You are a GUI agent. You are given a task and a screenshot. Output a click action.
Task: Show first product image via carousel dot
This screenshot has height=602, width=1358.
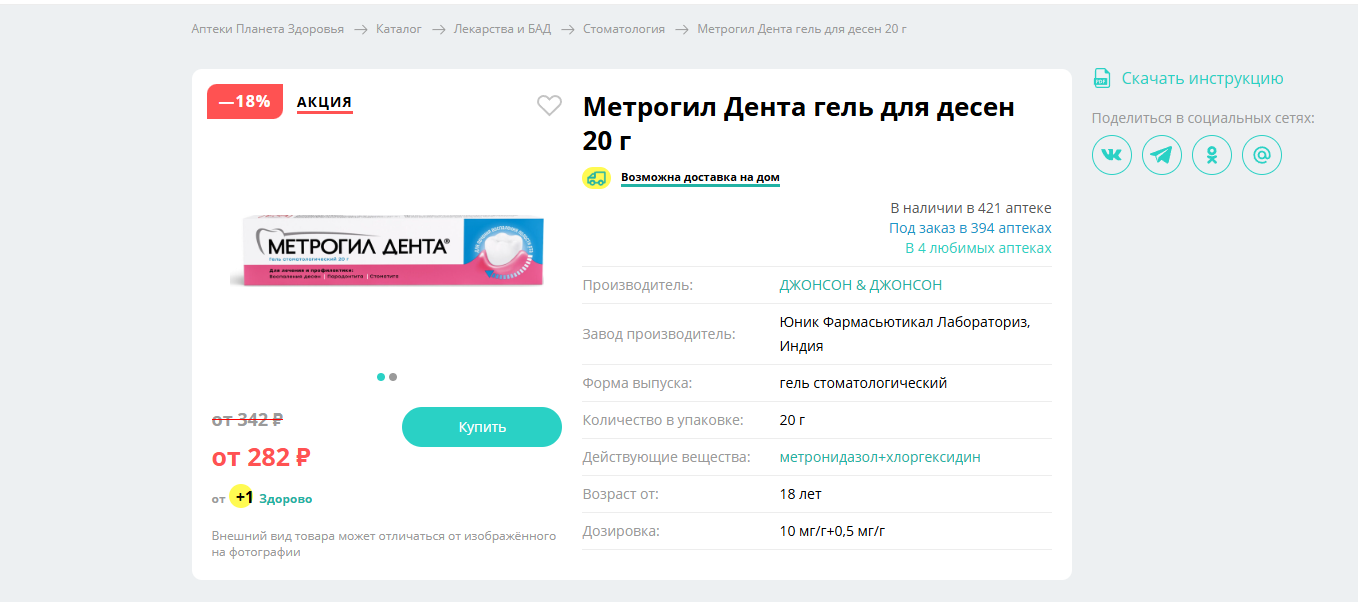pyautogui.click(x=381, y=377)
